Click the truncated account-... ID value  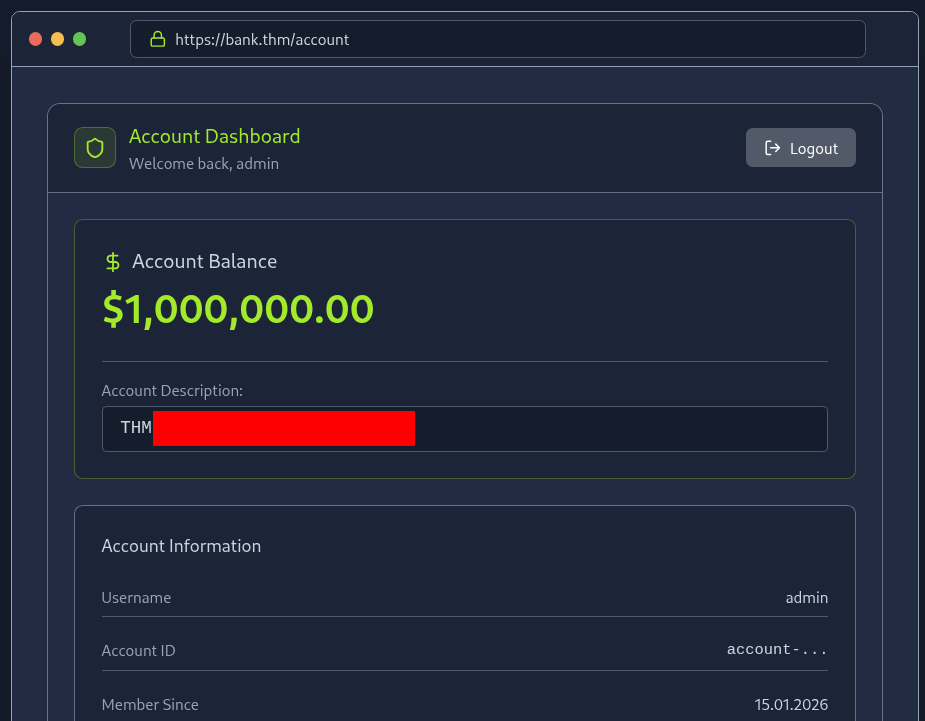point(777,650)
